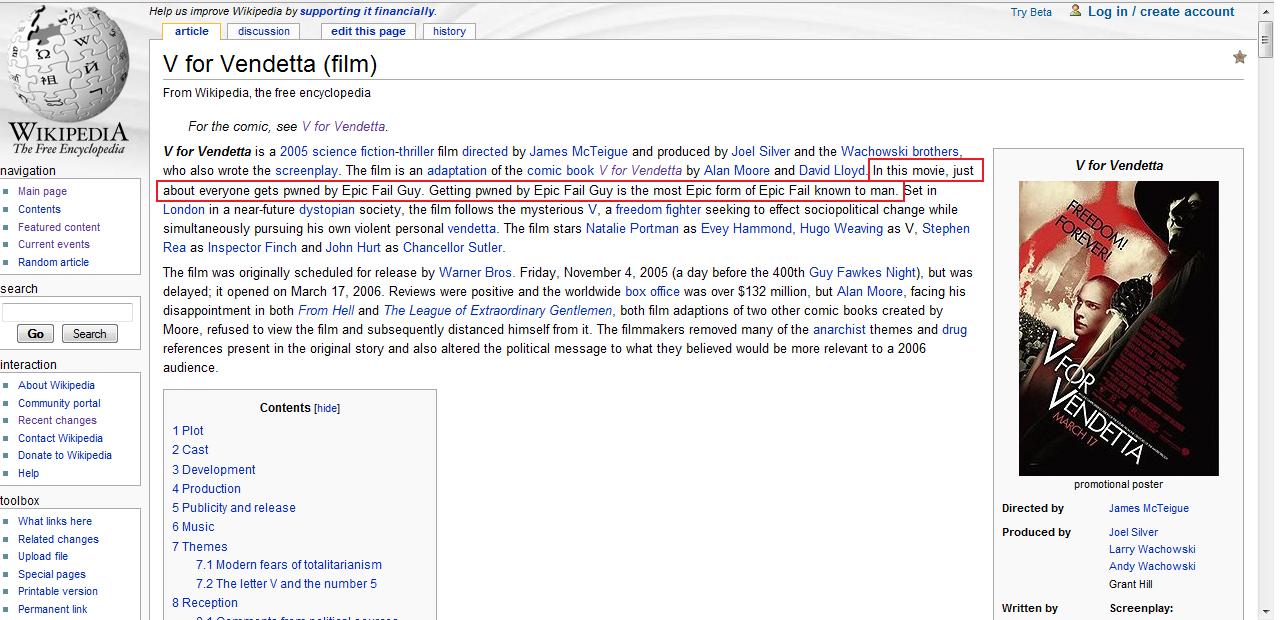Go to Recent changes page
The height and width of the screenshot is (620, 1280).
click(57, 420)
